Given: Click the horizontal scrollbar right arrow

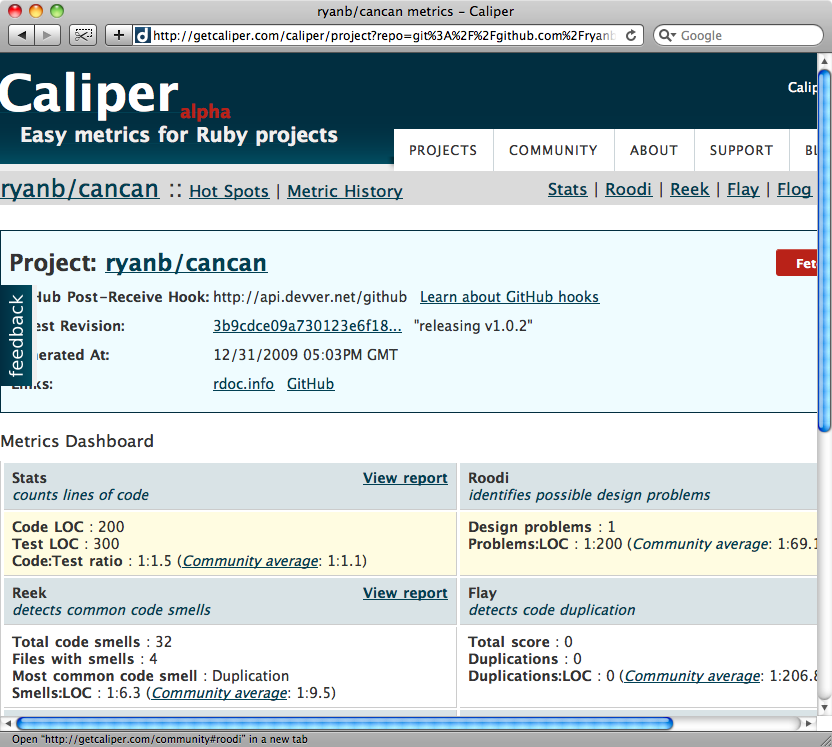Looking at the screenshot, I should (809, 723).
